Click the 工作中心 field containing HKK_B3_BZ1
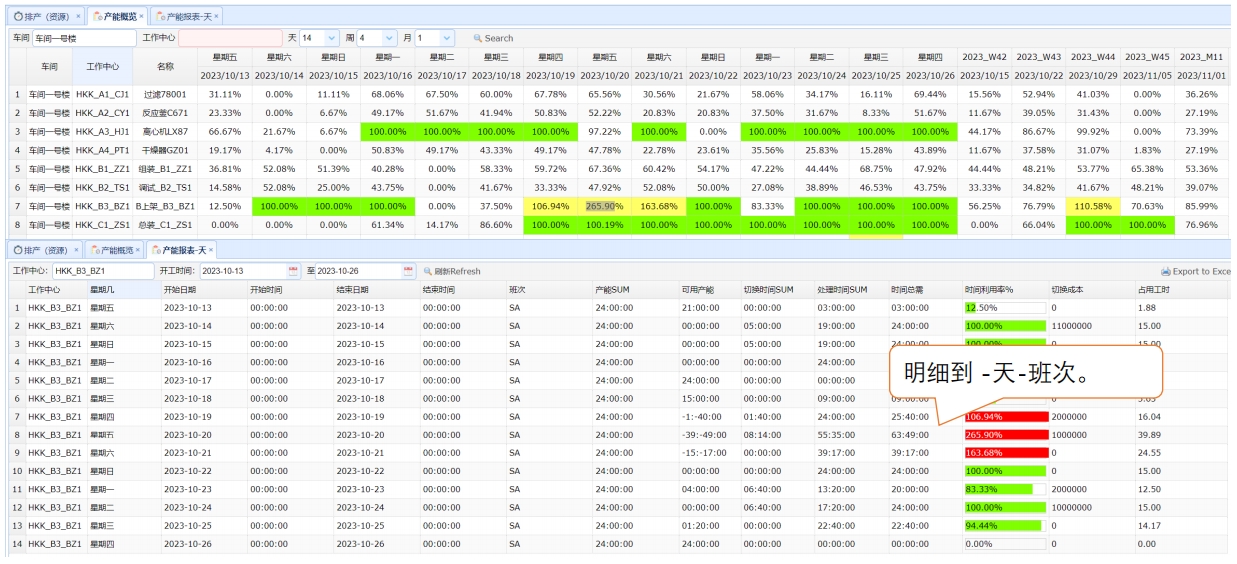This screenshot has width=1237, height=564. click(x=104, y=271)
